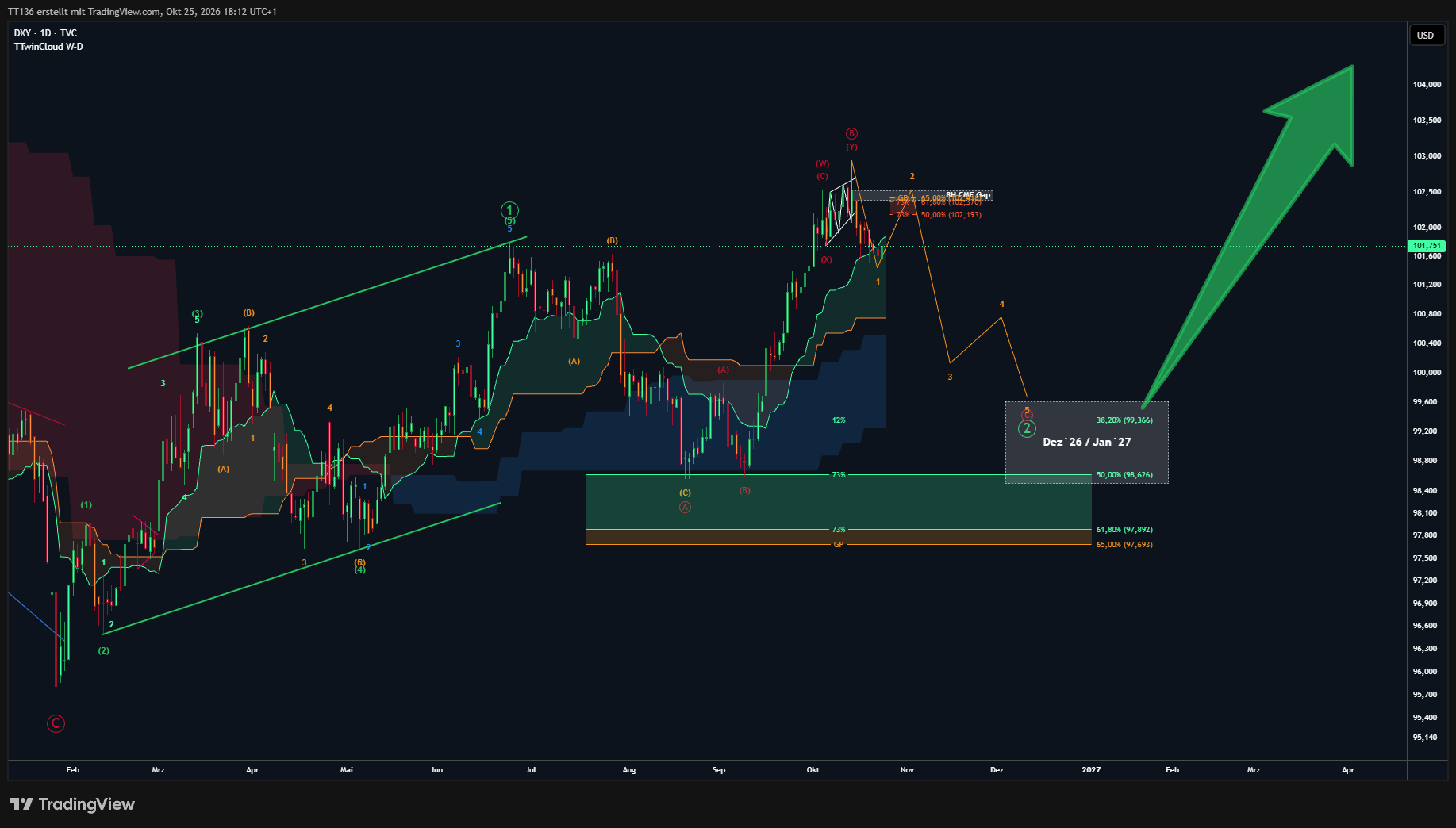This screenshot has width=1456, height=828.
Task: Click the Nov label on time axis
Action: 907,770
